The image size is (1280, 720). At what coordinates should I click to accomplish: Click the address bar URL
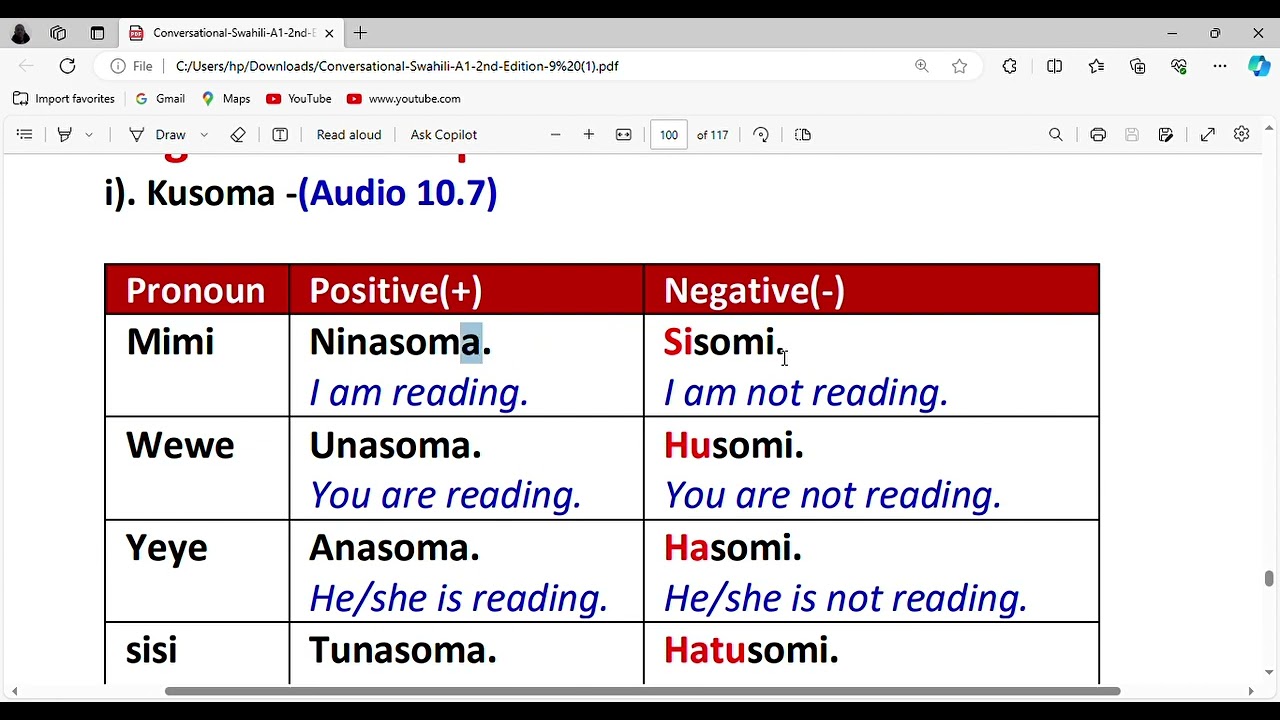tap(397, 66)
